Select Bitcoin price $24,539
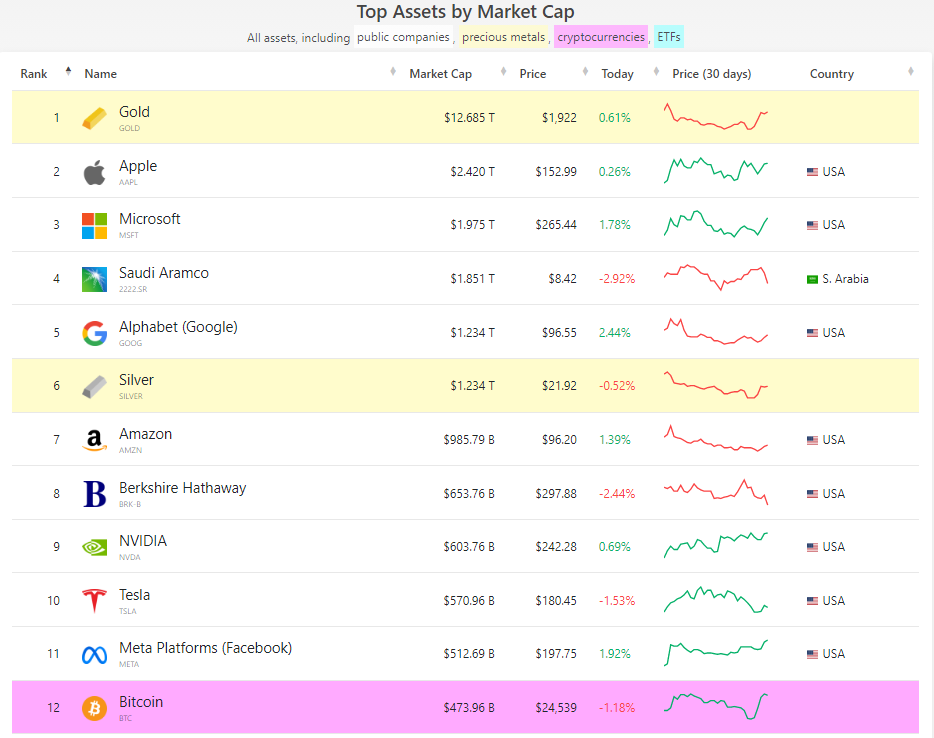 [556, 708]
